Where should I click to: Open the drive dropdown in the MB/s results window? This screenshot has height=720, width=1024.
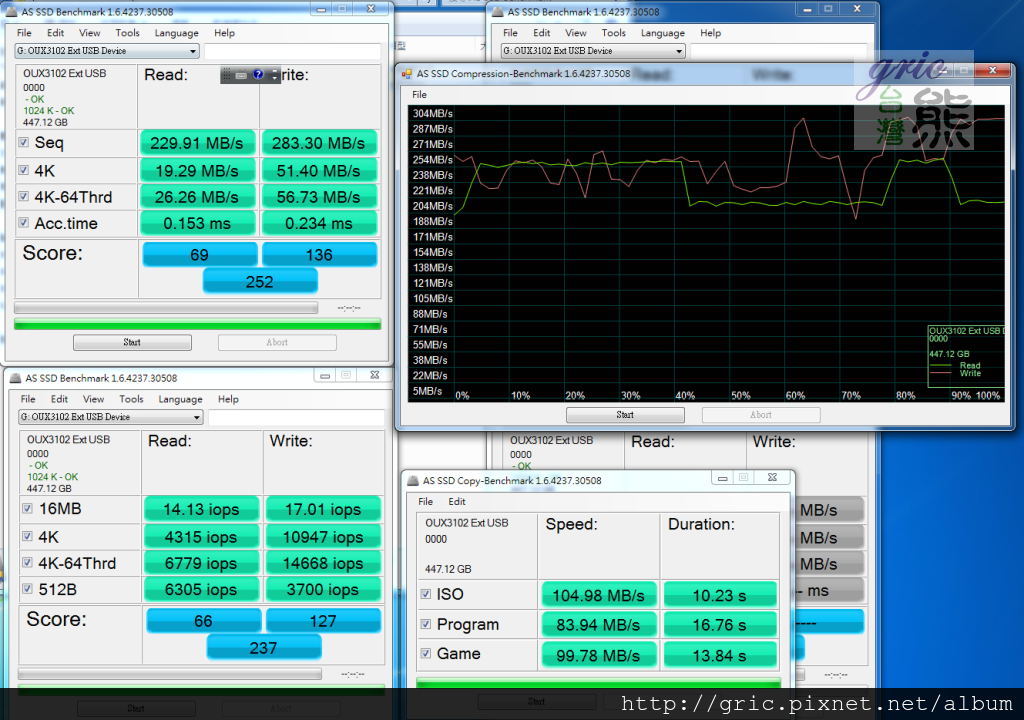(x=106, y=51)
